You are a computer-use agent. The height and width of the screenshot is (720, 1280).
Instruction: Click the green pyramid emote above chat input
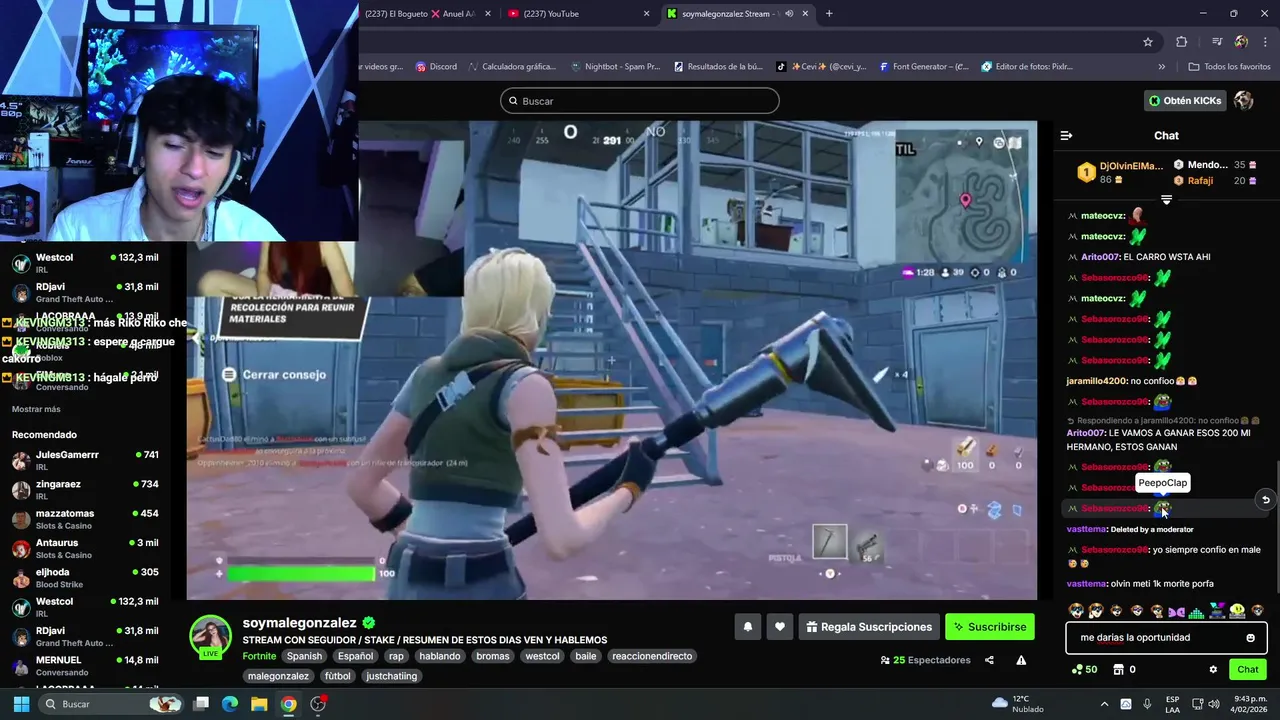(x=1196, y=611)
